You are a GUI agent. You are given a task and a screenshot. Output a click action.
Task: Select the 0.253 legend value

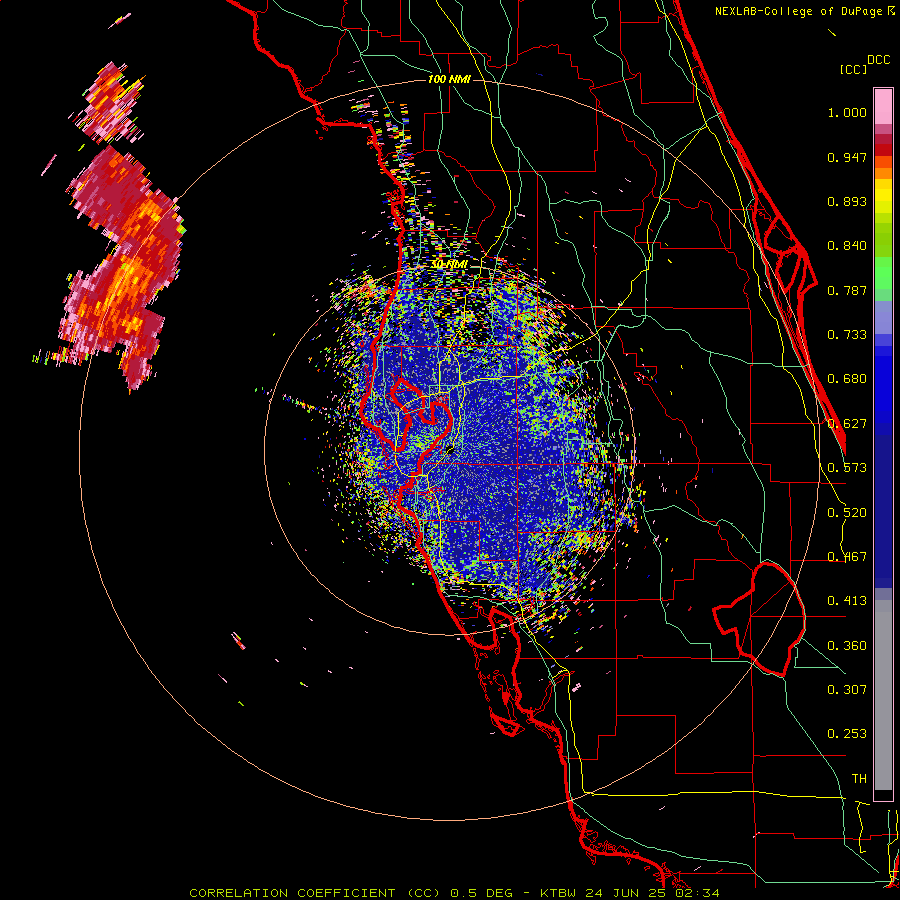coord(847,735)
